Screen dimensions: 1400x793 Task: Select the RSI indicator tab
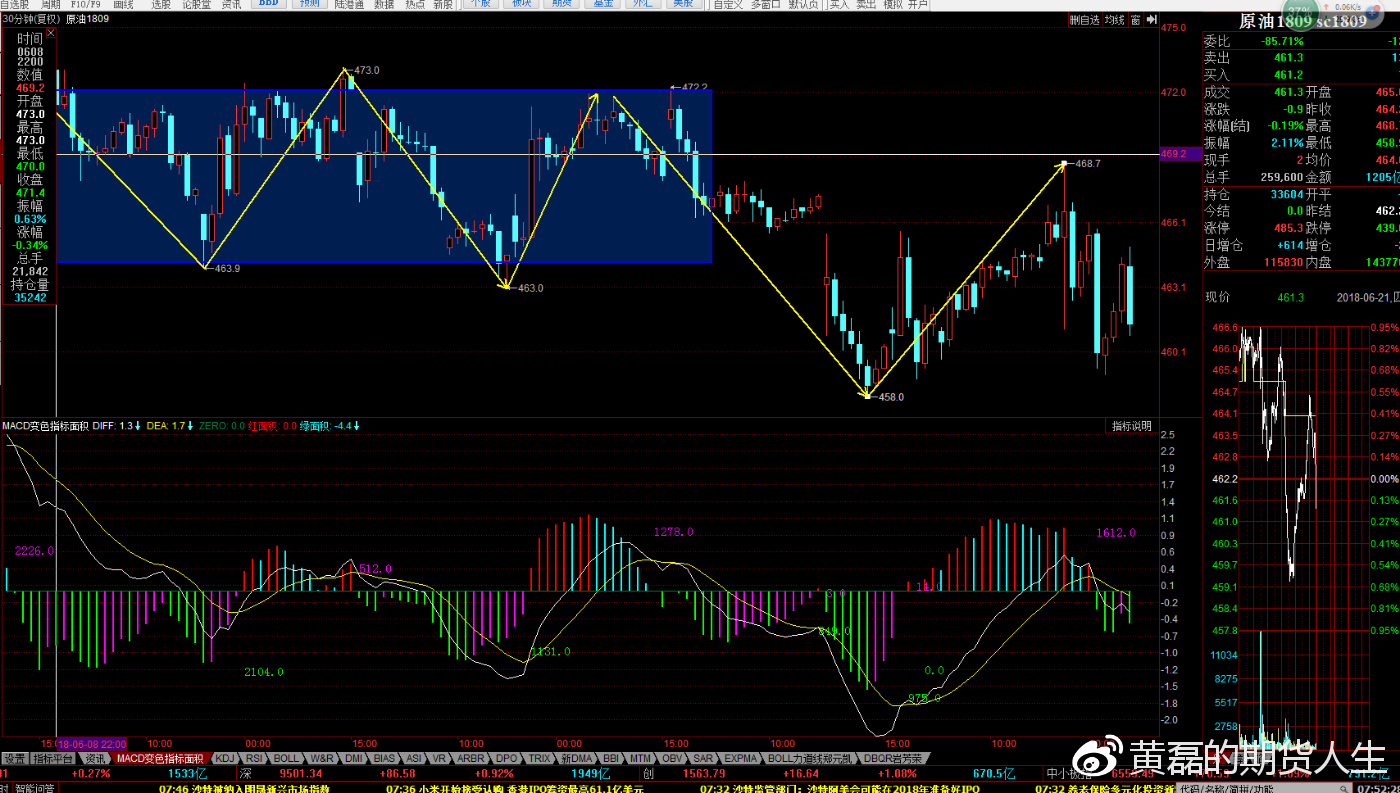pyautogui.click(x=255, y=759)
